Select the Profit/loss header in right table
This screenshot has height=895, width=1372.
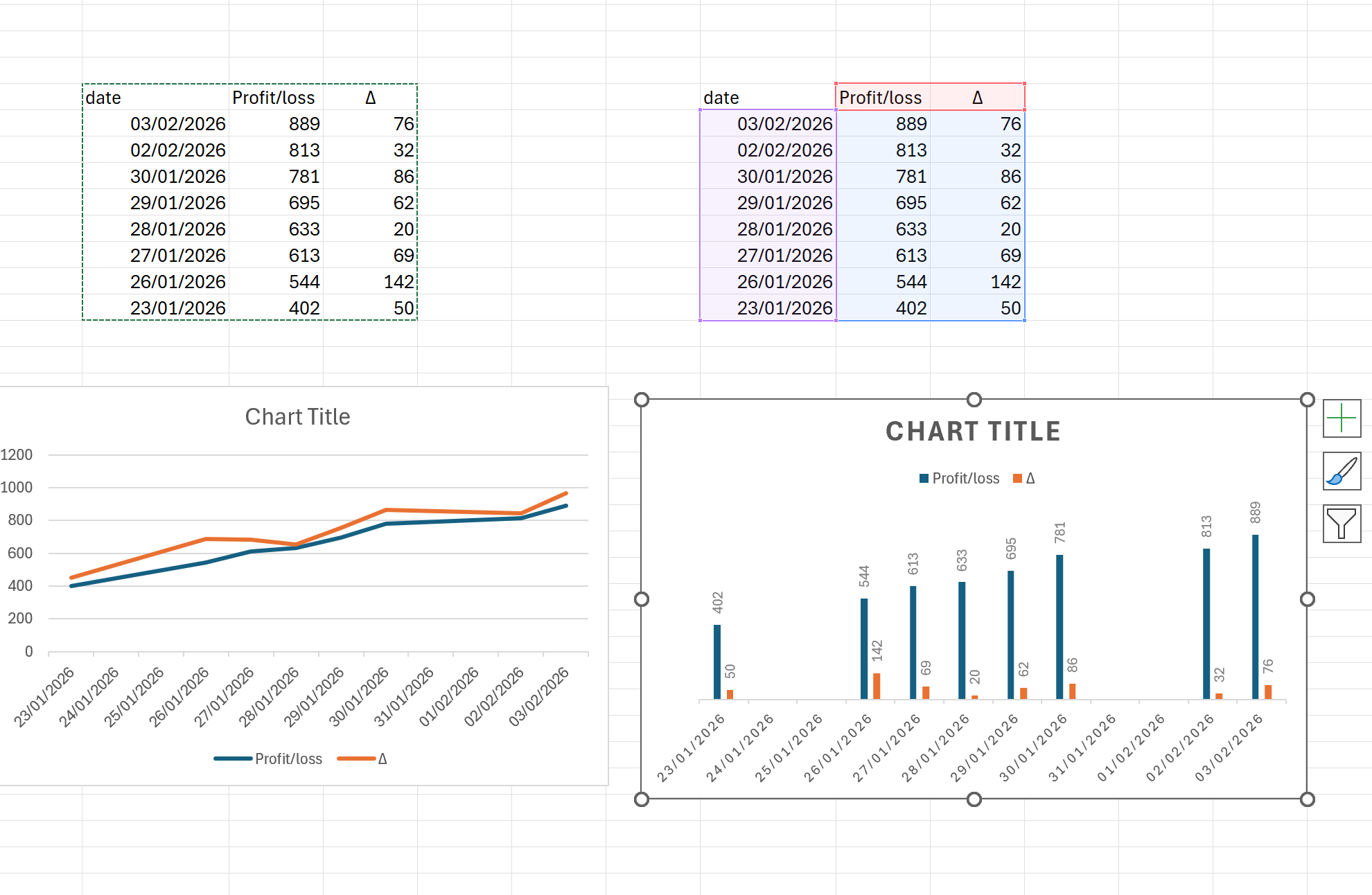(883, 97)
